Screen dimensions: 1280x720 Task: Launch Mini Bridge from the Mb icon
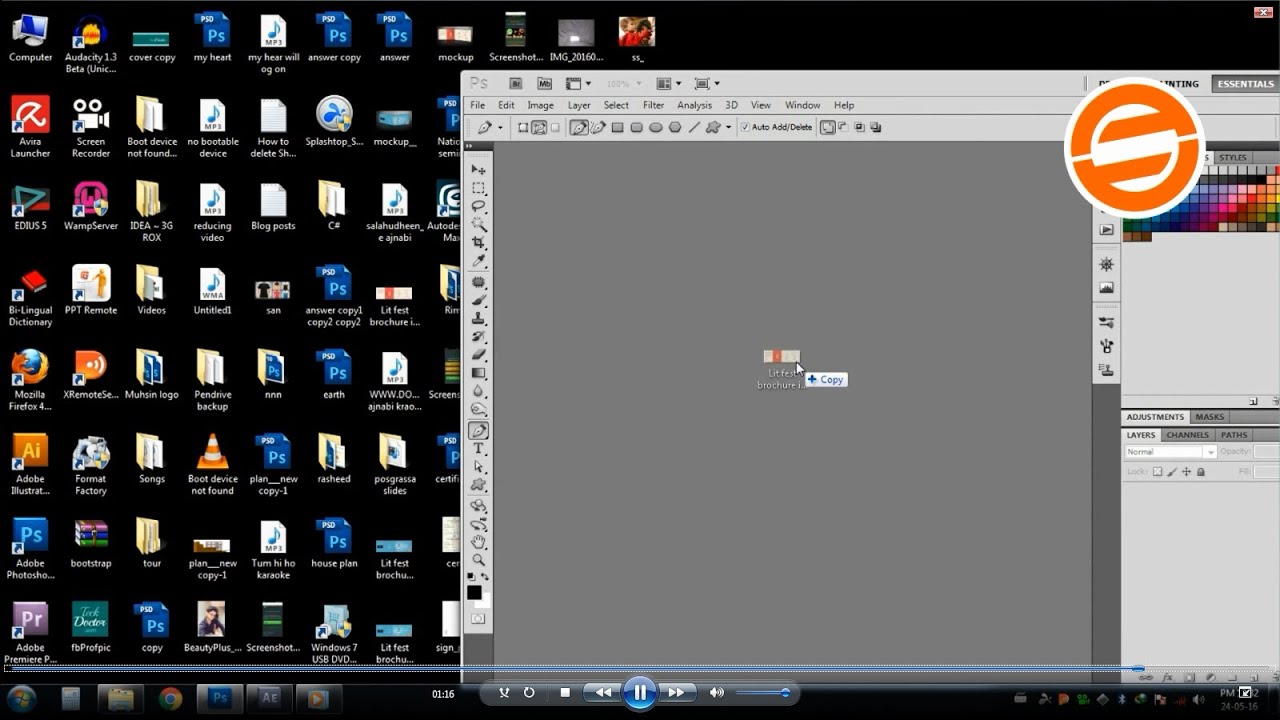tap(544, 84)
